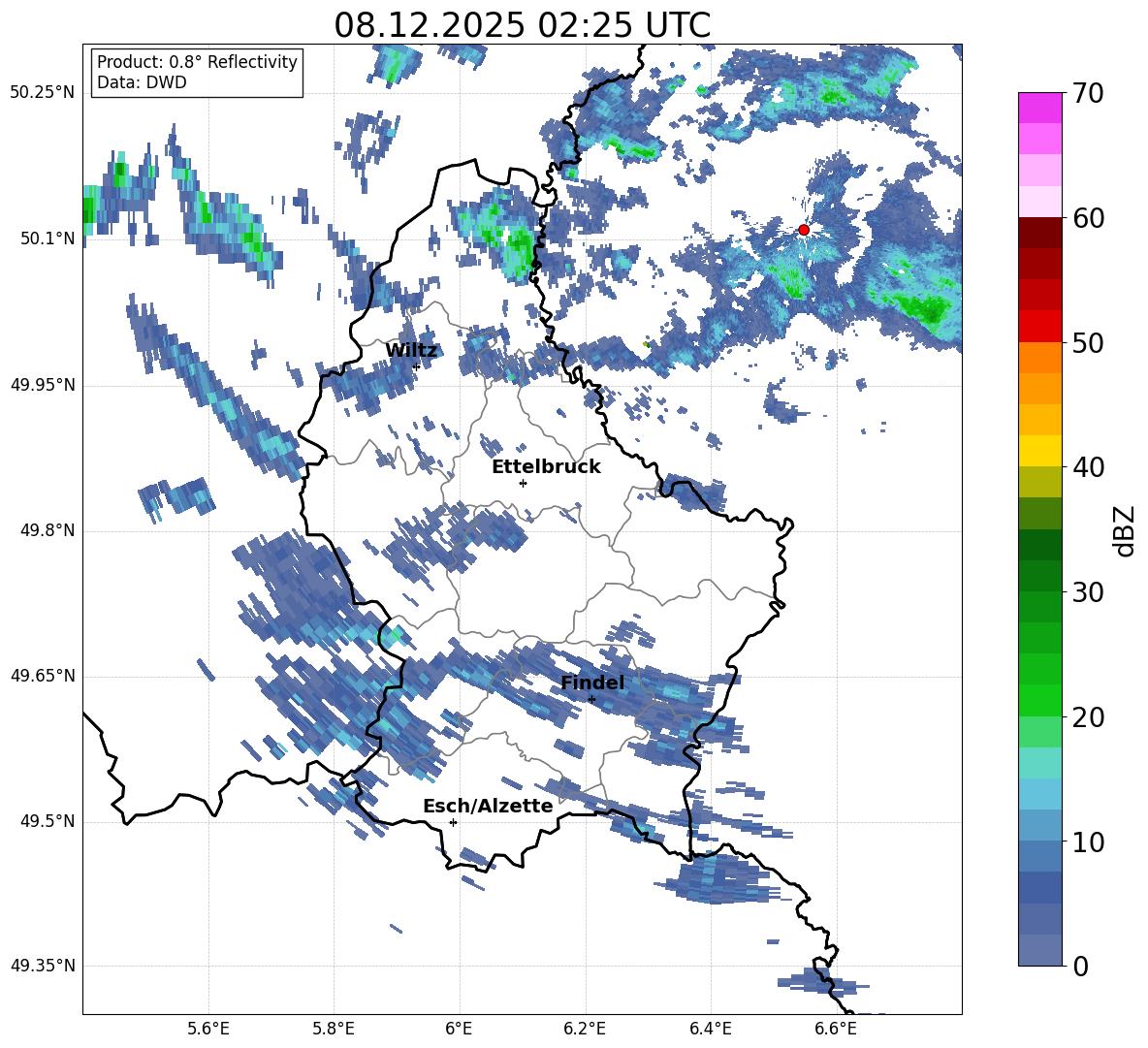Click the 50 colorbar tick label
1148x1048 pixels.
coord(1089,343)
